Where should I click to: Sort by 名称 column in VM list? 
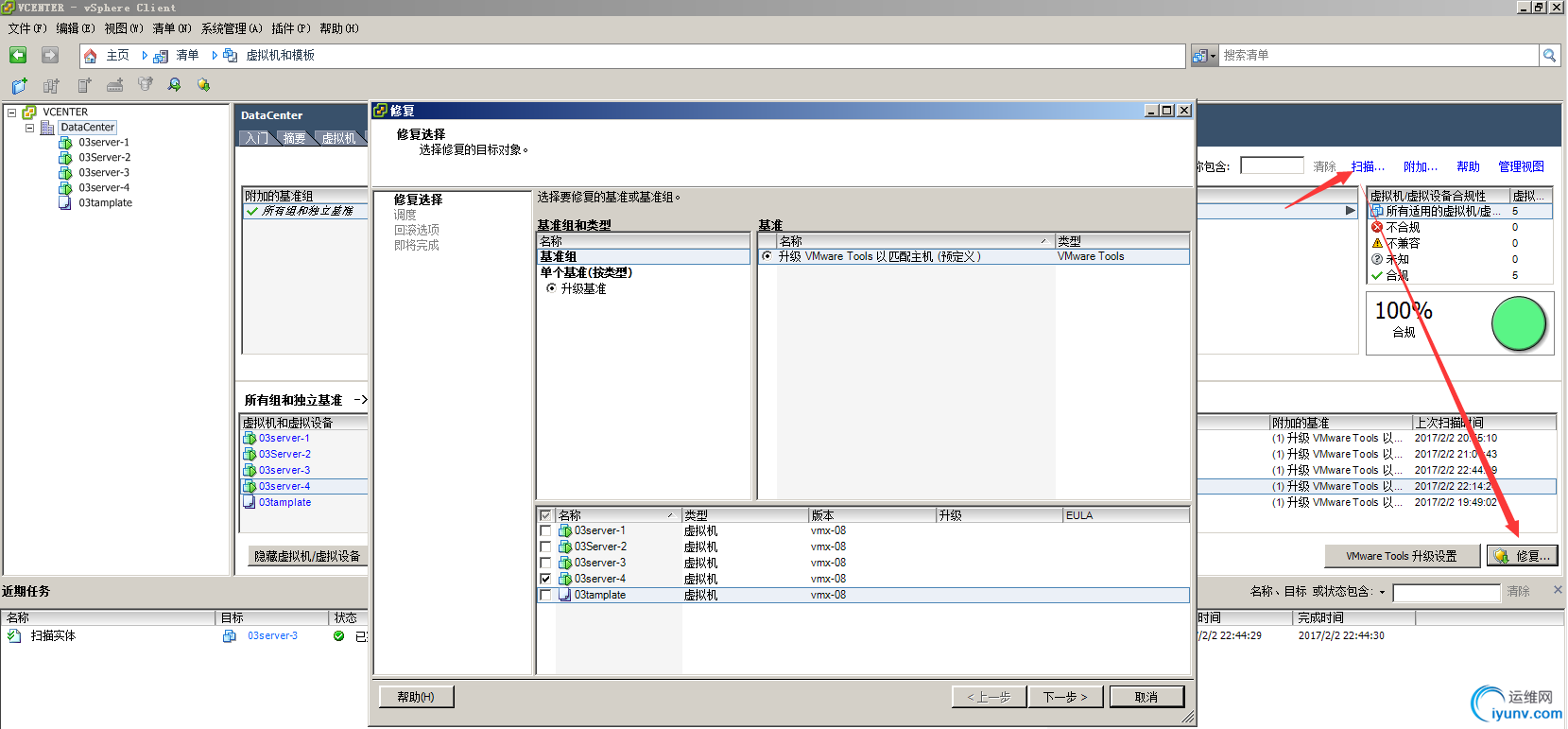[x=618, y=516]
